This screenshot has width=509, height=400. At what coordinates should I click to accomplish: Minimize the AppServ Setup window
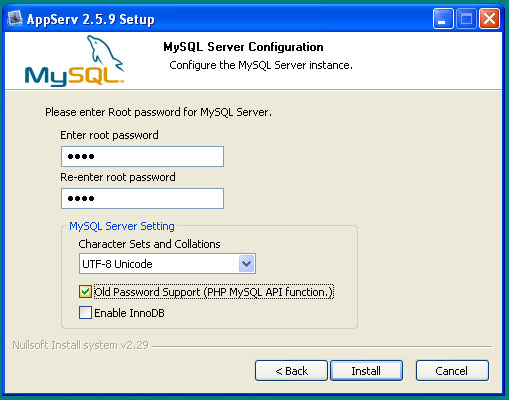tap(443, 19)
